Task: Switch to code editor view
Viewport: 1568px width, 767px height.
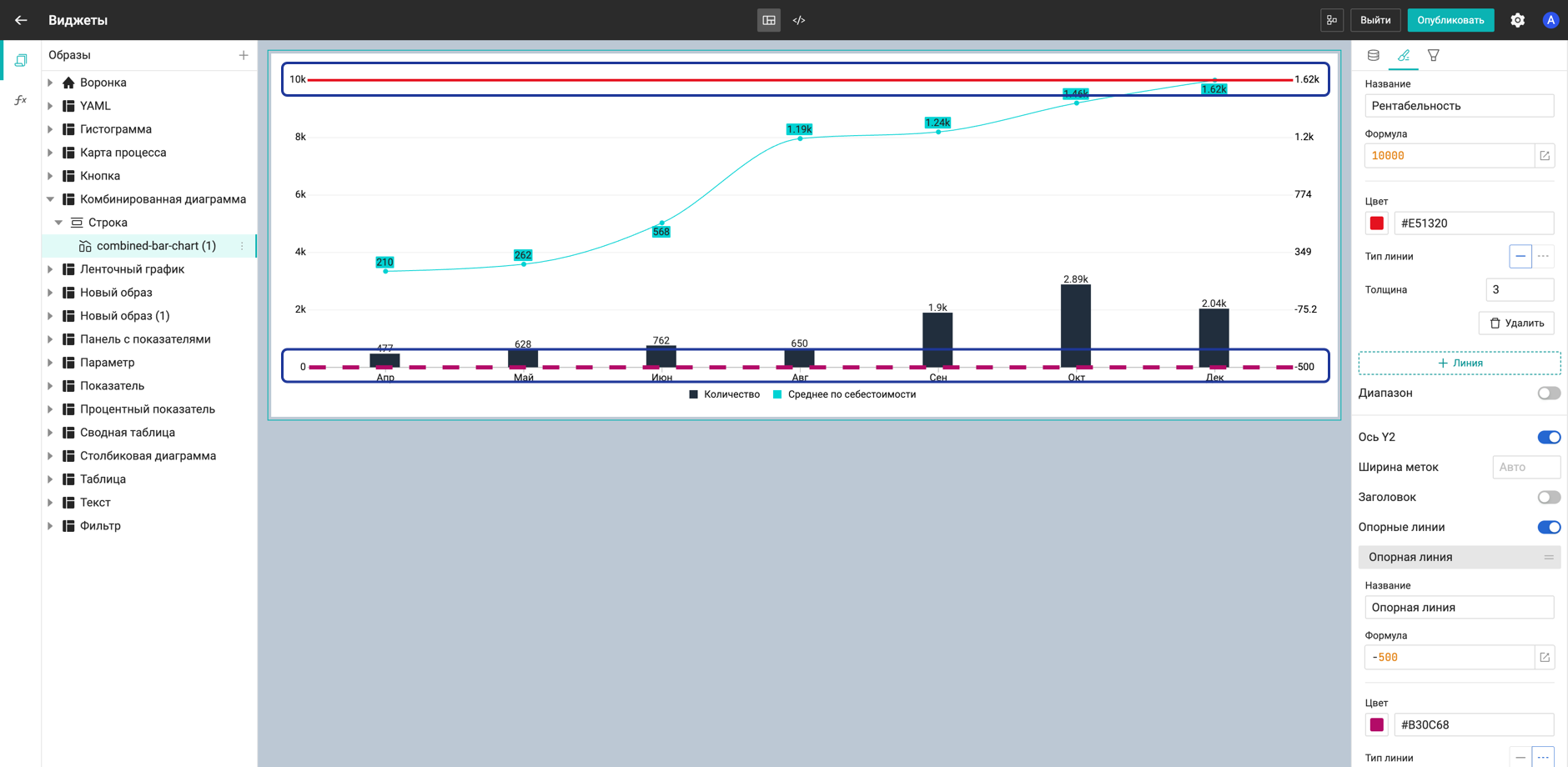Action: pos(799,20)
